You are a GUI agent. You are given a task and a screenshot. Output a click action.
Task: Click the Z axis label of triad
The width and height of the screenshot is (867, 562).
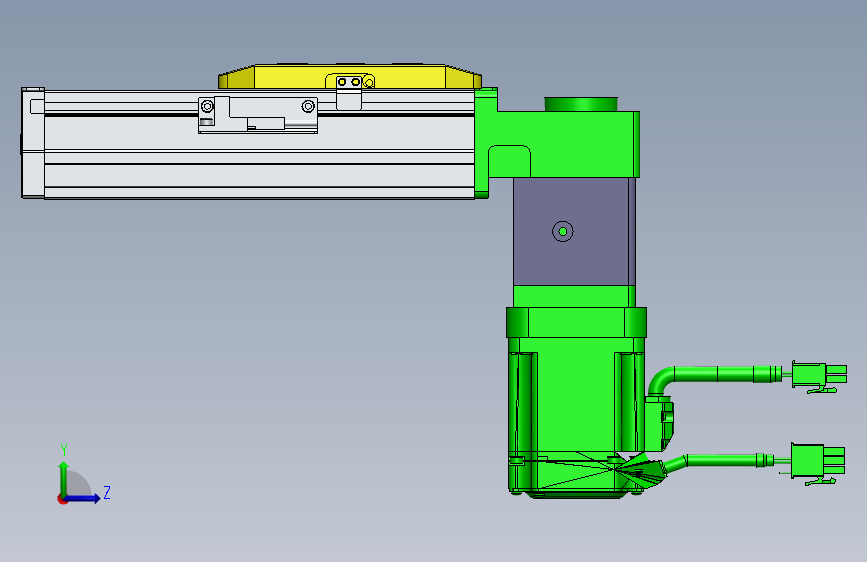tap(107, 492)
